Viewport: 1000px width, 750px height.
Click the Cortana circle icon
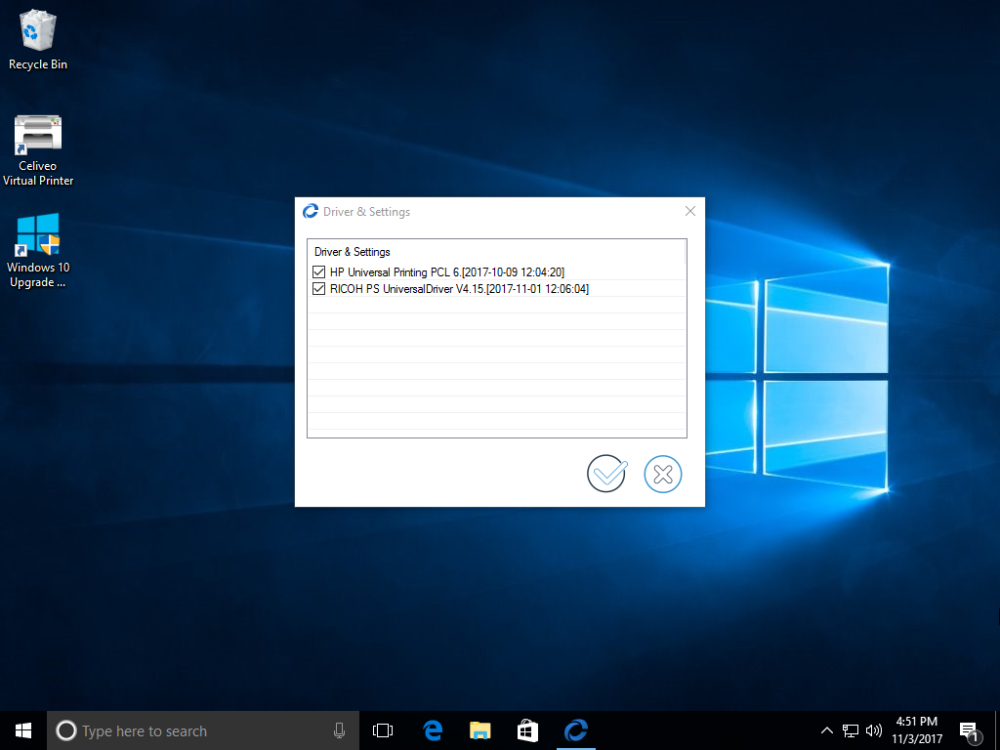point(66,731)
